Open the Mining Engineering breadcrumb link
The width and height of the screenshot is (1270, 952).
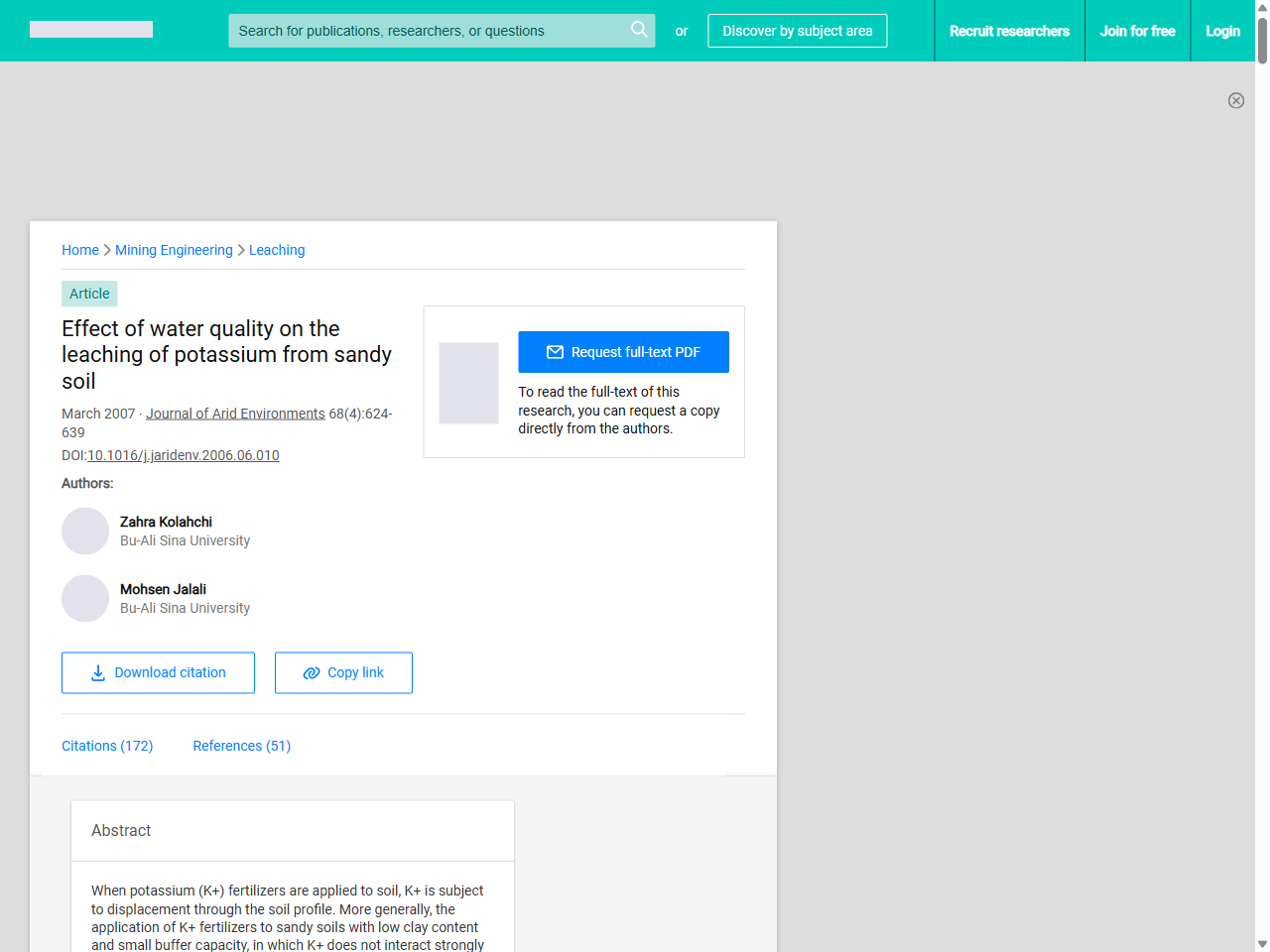click(x=174, y=250)
